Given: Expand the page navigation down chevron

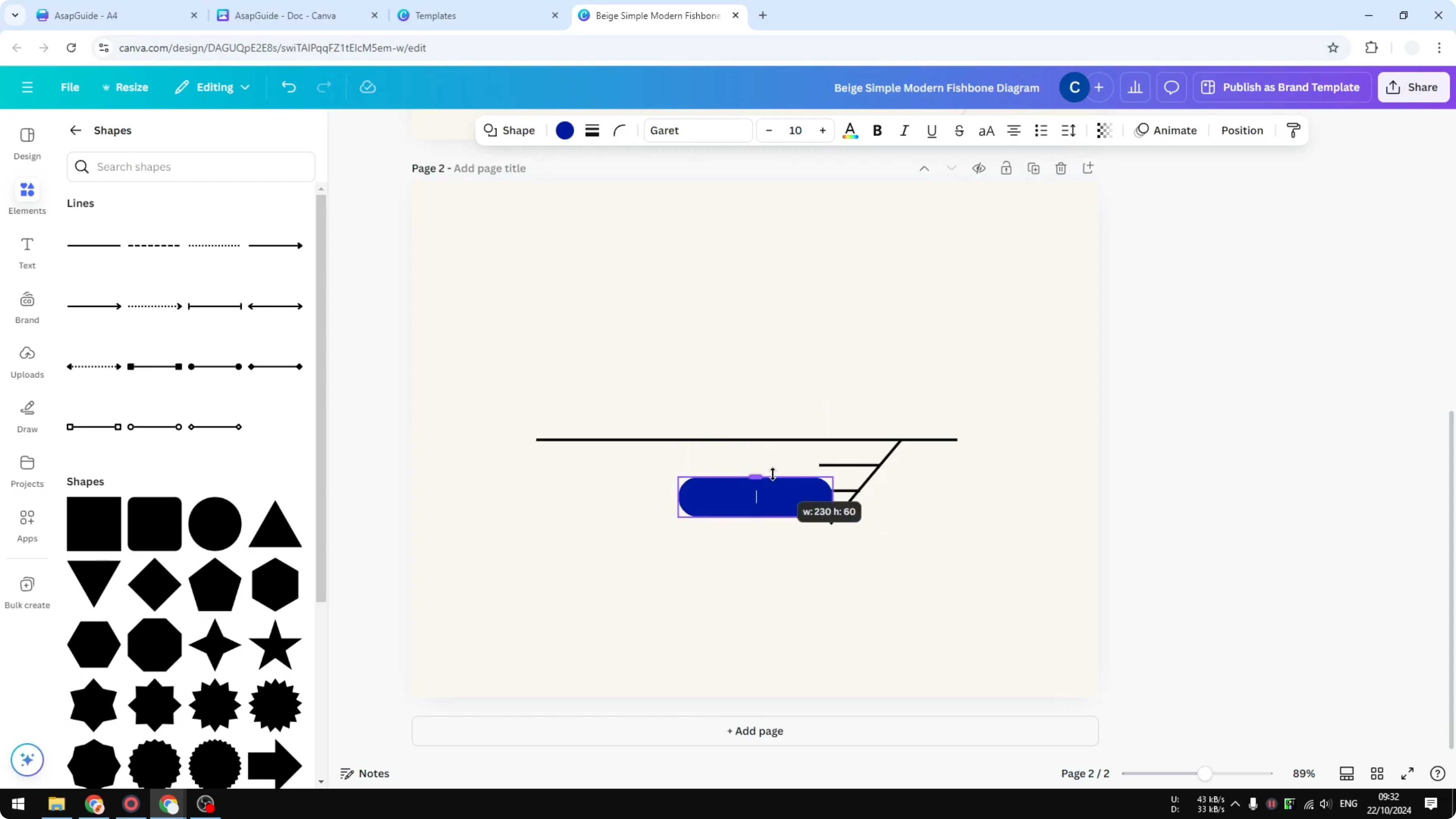Looking at the screenshot, I should [x=951, y=168].
